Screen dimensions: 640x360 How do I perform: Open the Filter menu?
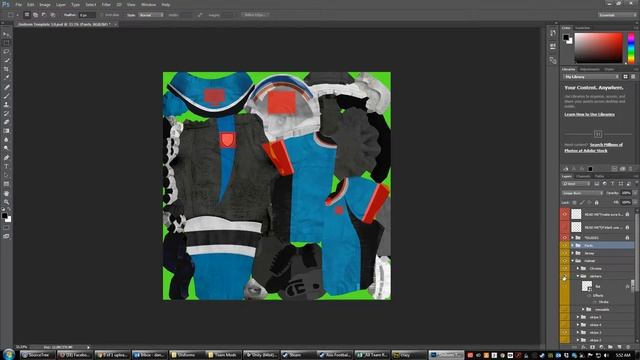106,4
